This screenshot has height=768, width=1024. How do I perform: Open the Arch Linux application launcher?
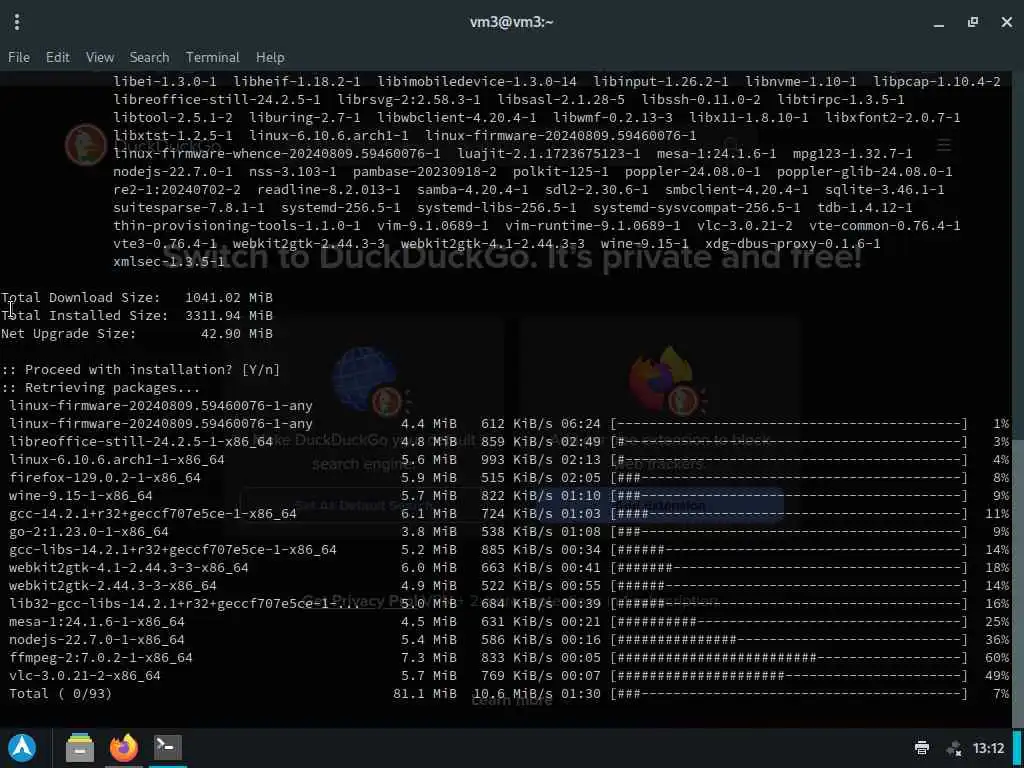click(x=22, y=748)
